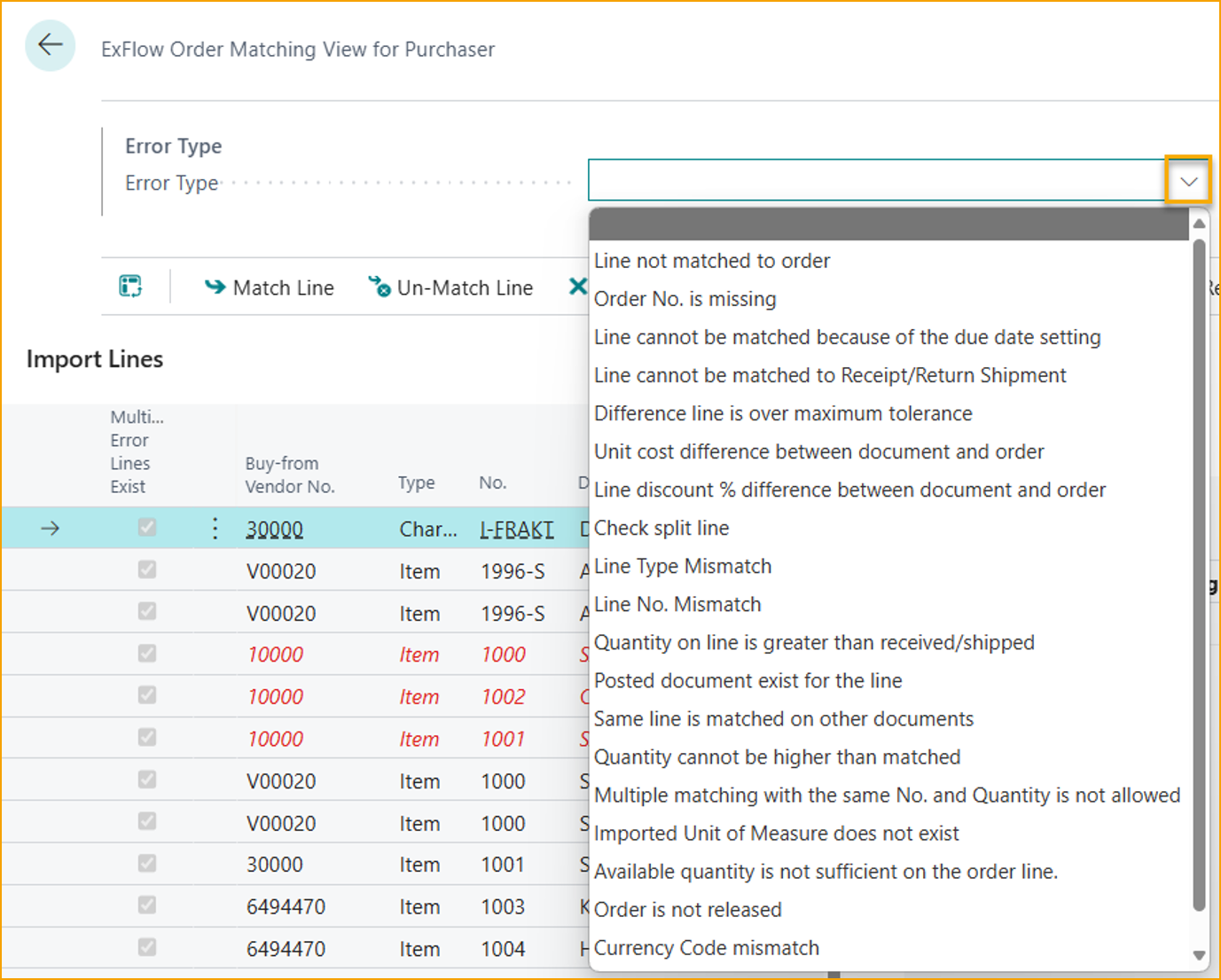This screenshot has width=1221, height=980.
Task: Click the scrollbar down arrow in dropdown
Action: (x=1199, y=955)
